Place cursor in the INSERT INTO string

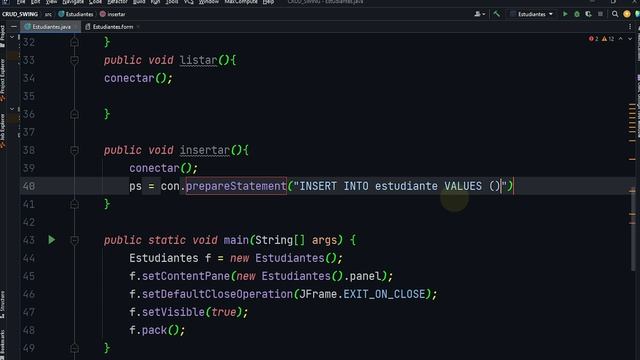tap(400, 186)
